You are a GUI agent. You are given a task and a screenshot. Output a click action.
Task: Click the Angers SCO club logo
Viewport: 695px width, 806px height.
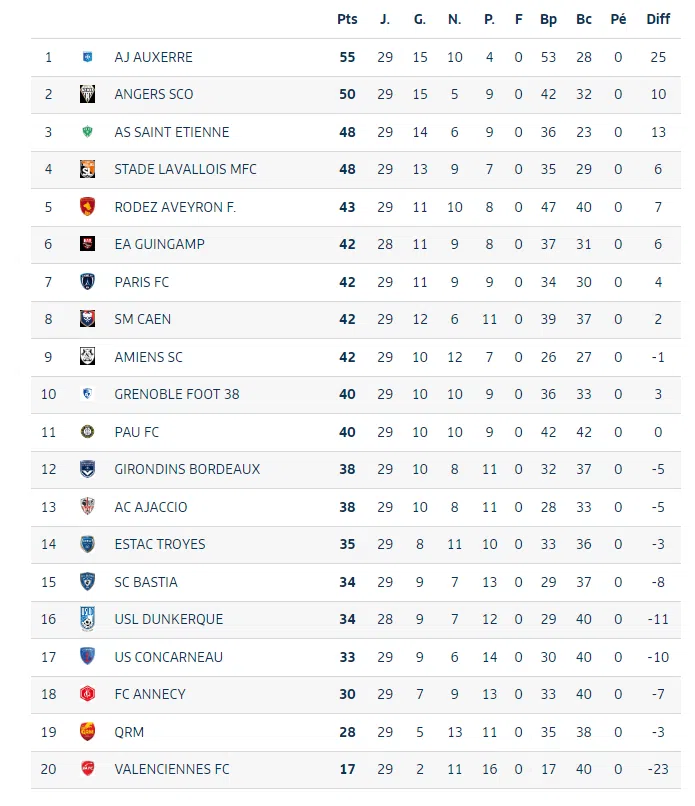pos(87,94)
